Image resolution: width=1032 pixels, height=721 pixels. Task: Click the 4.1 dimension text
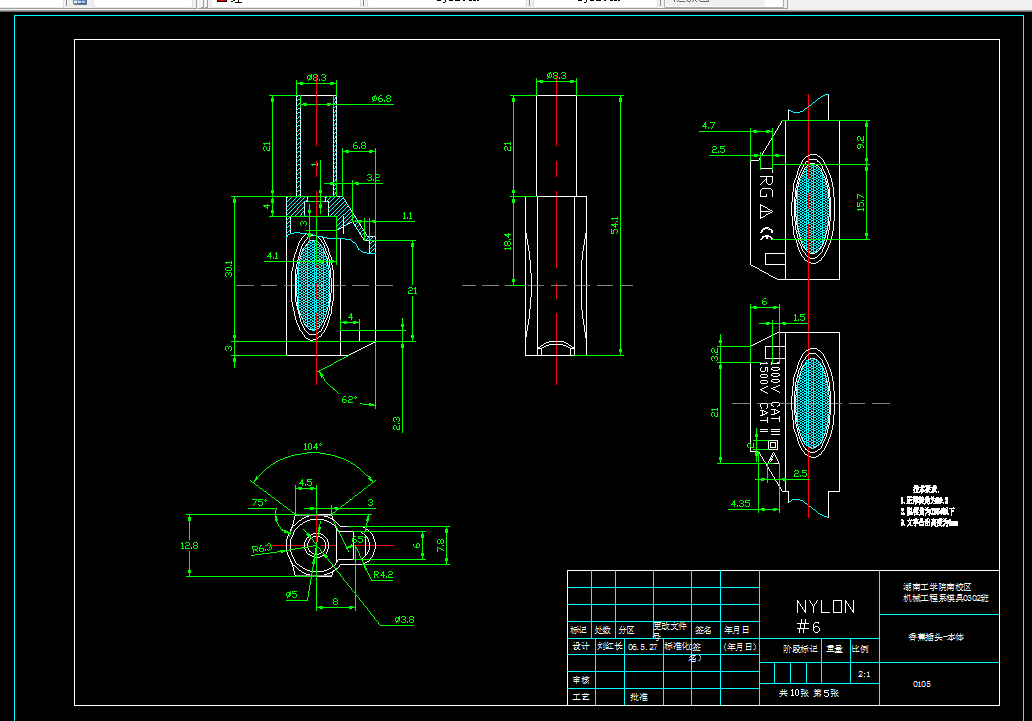tap(272, 256)
